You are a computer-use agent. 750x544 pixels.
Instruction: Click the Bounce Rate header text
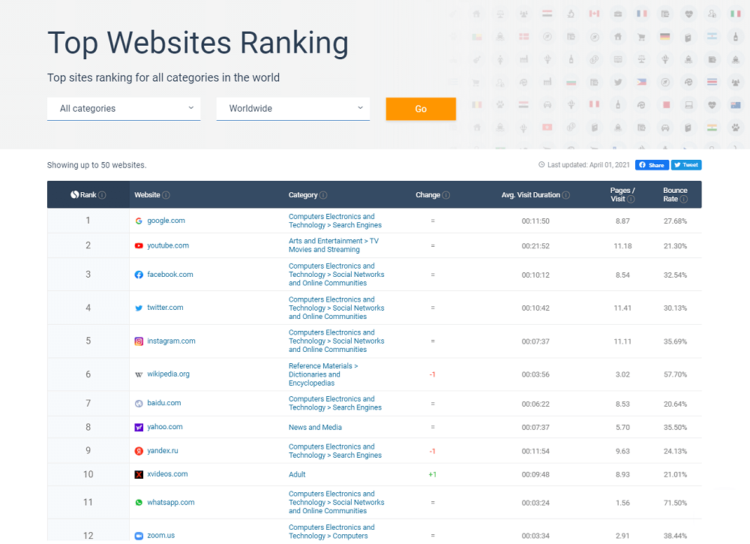point(675,195)
